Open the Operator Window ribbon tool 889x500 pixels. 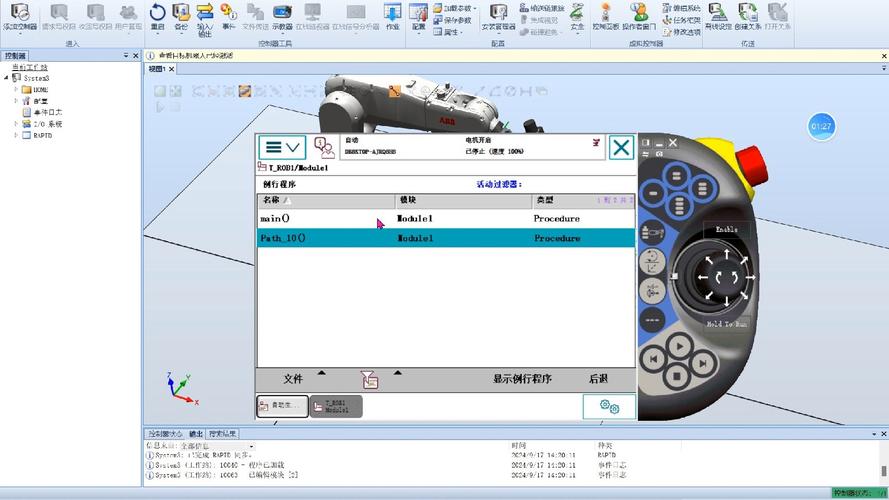[x=639, y=16]
